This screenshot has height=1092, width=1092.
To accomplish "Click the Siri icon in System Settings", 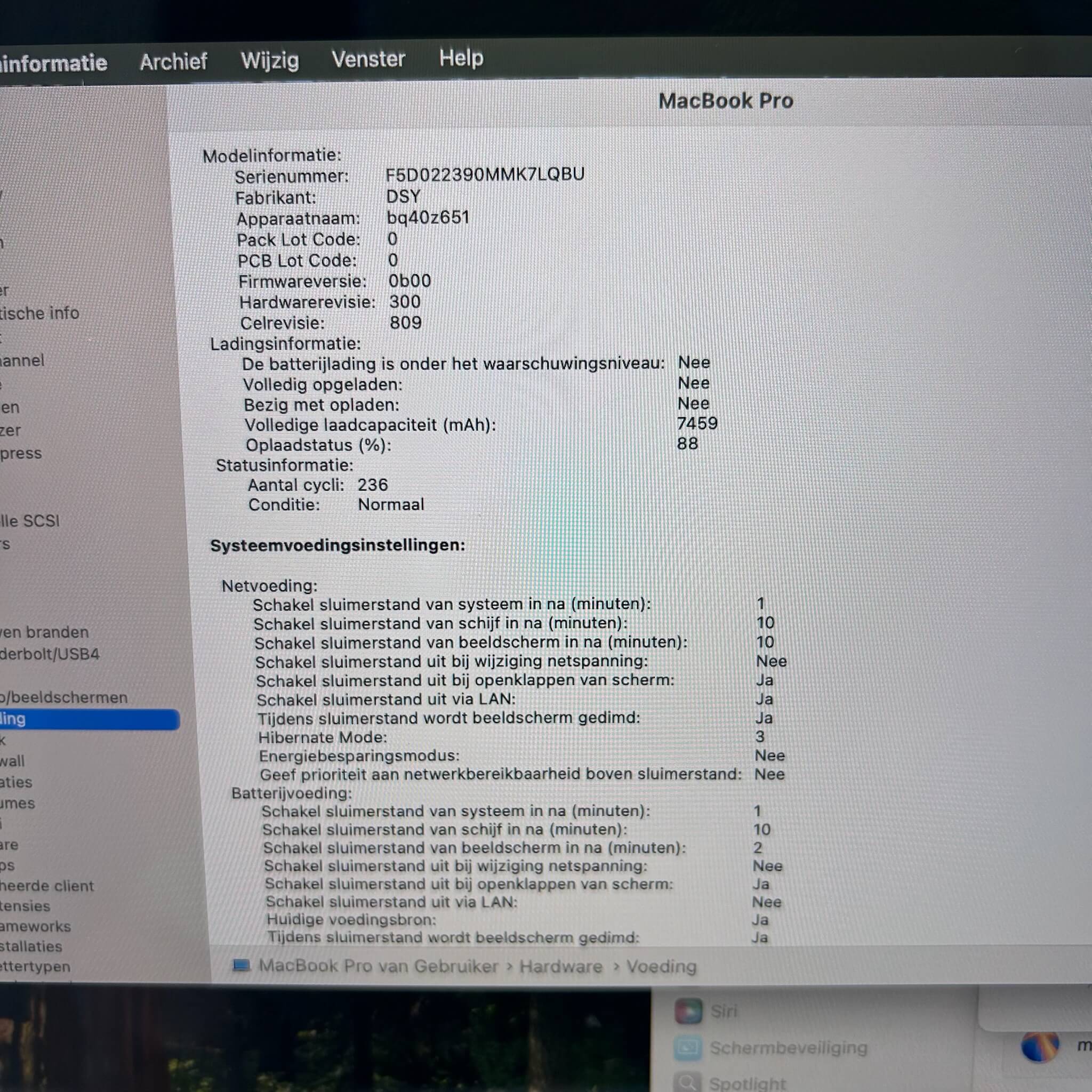I will [688, 1011].
